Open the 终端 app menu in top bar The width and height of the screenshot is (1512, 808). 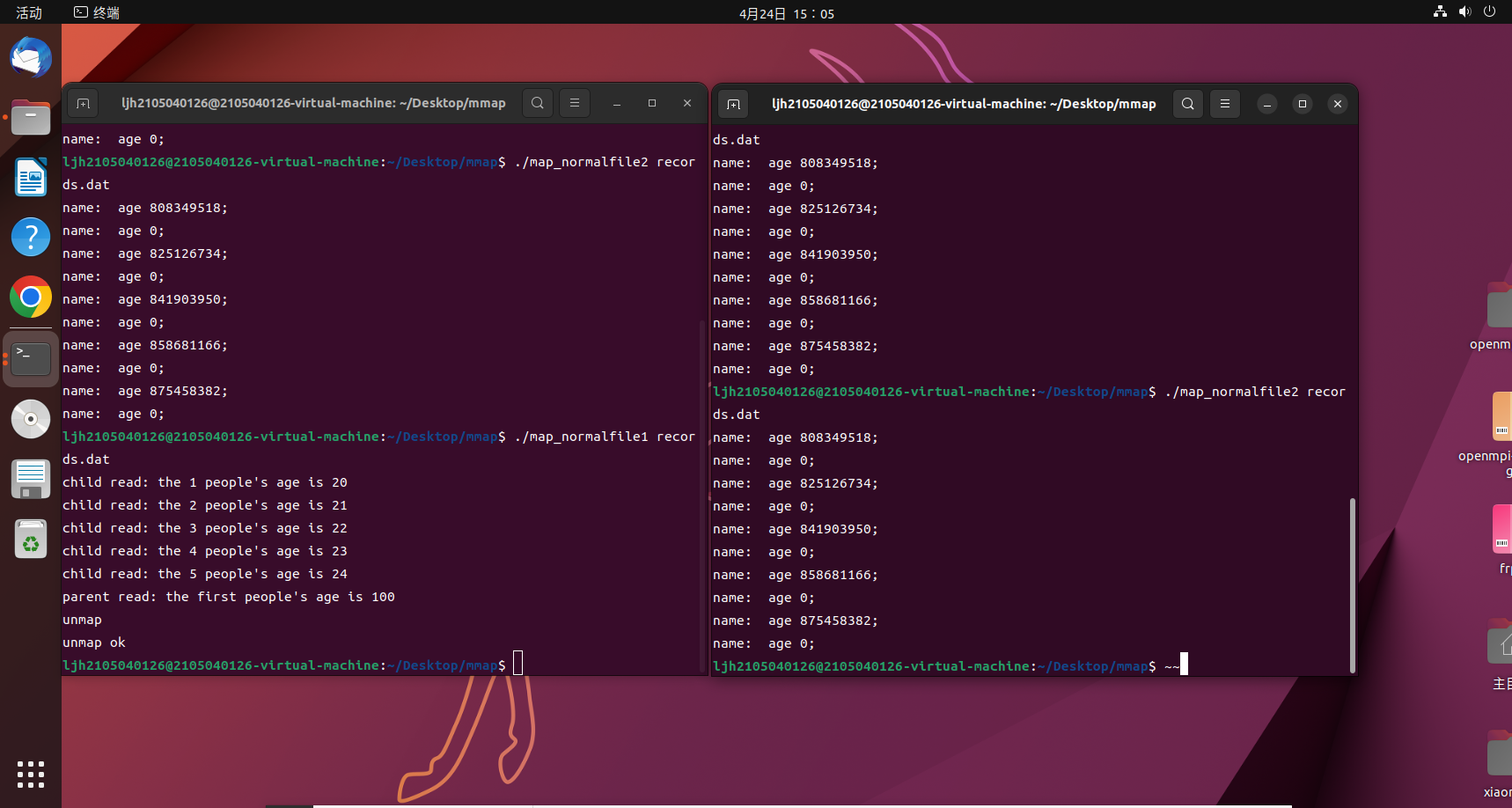(97, 12)
